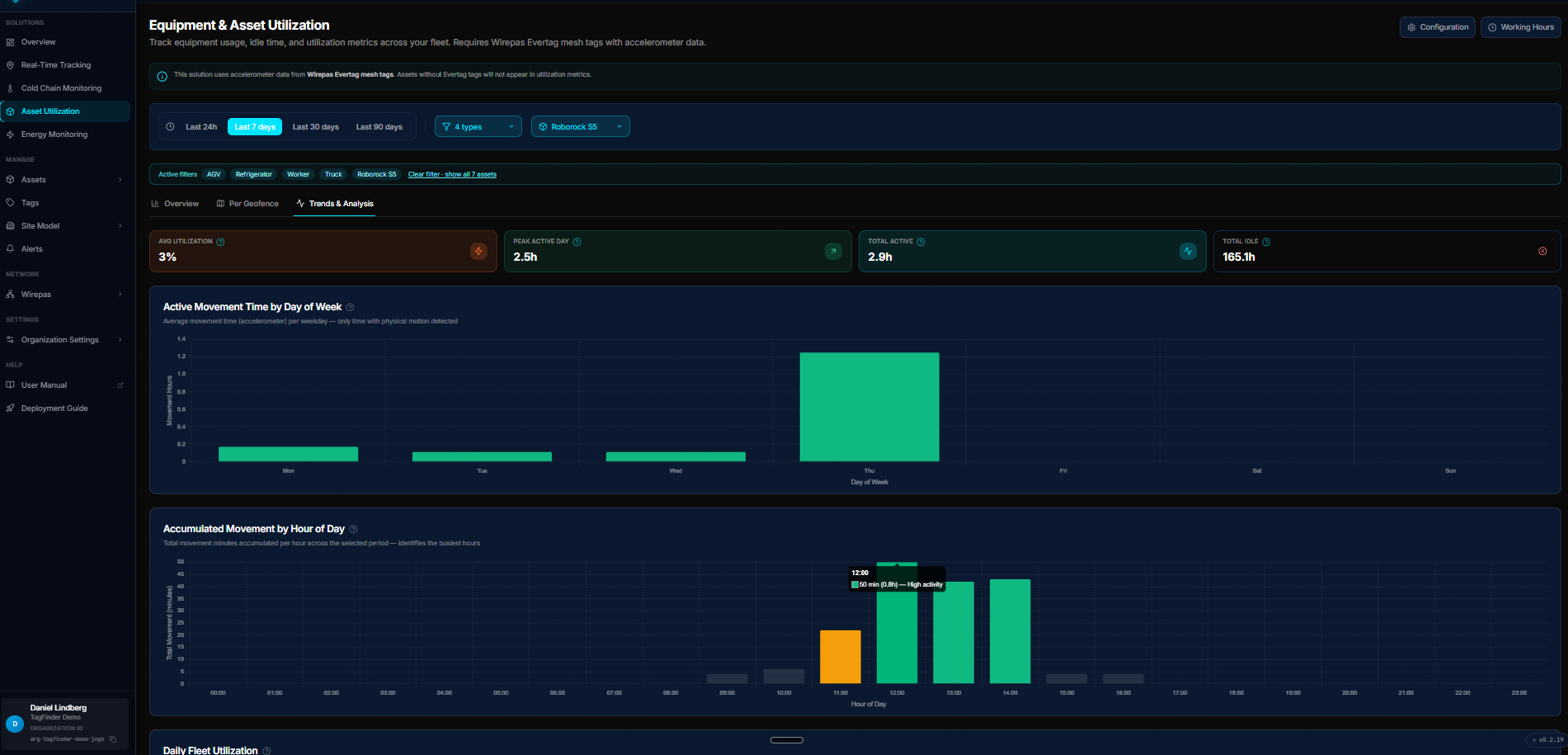The width and height of the screenshot is (1568, 755).
Task: Click the Total Idle pause icon
Action: click(1542, 251)
